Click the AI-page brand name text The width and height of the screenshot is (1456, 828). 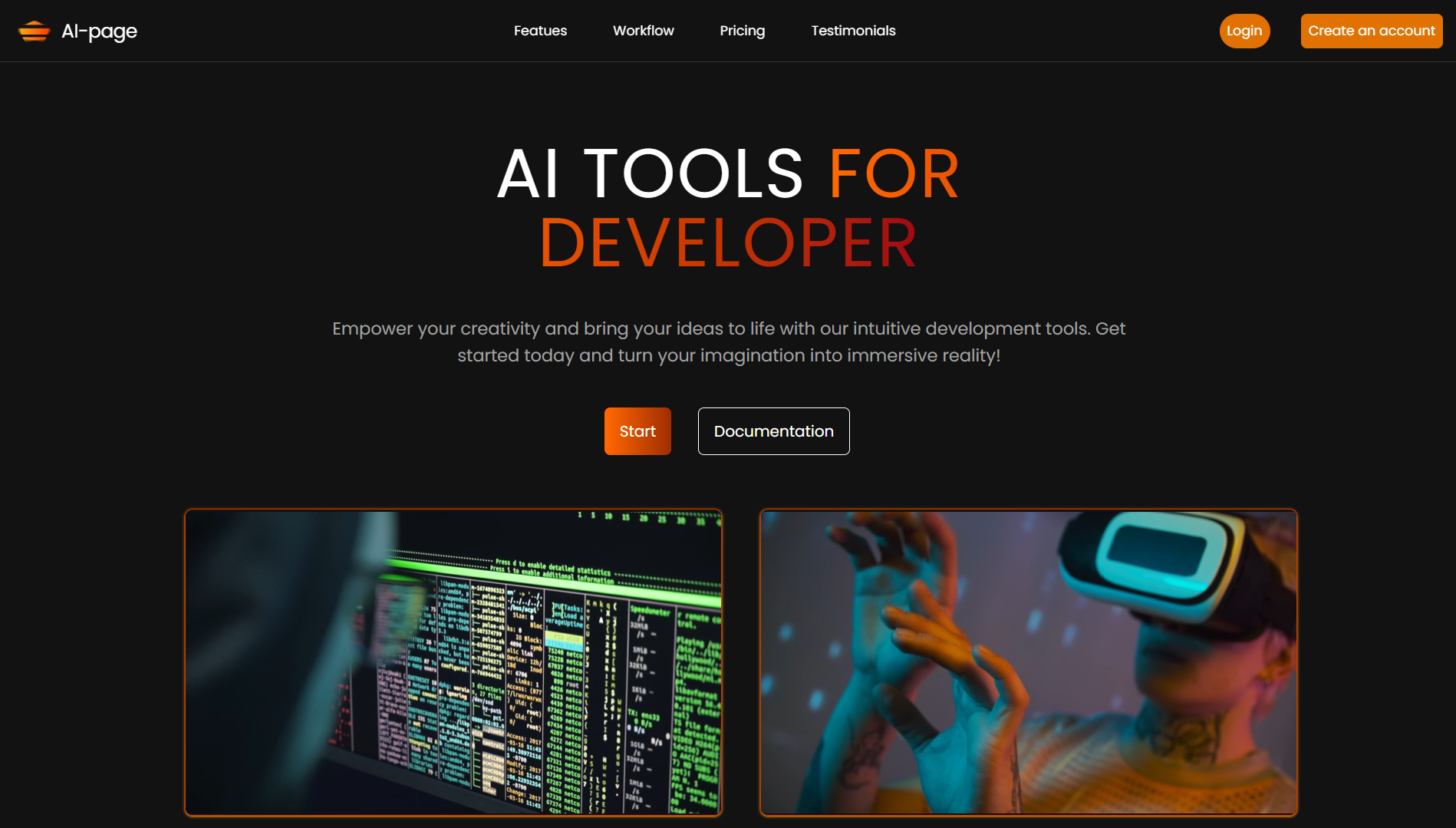[x=99, y=31]
